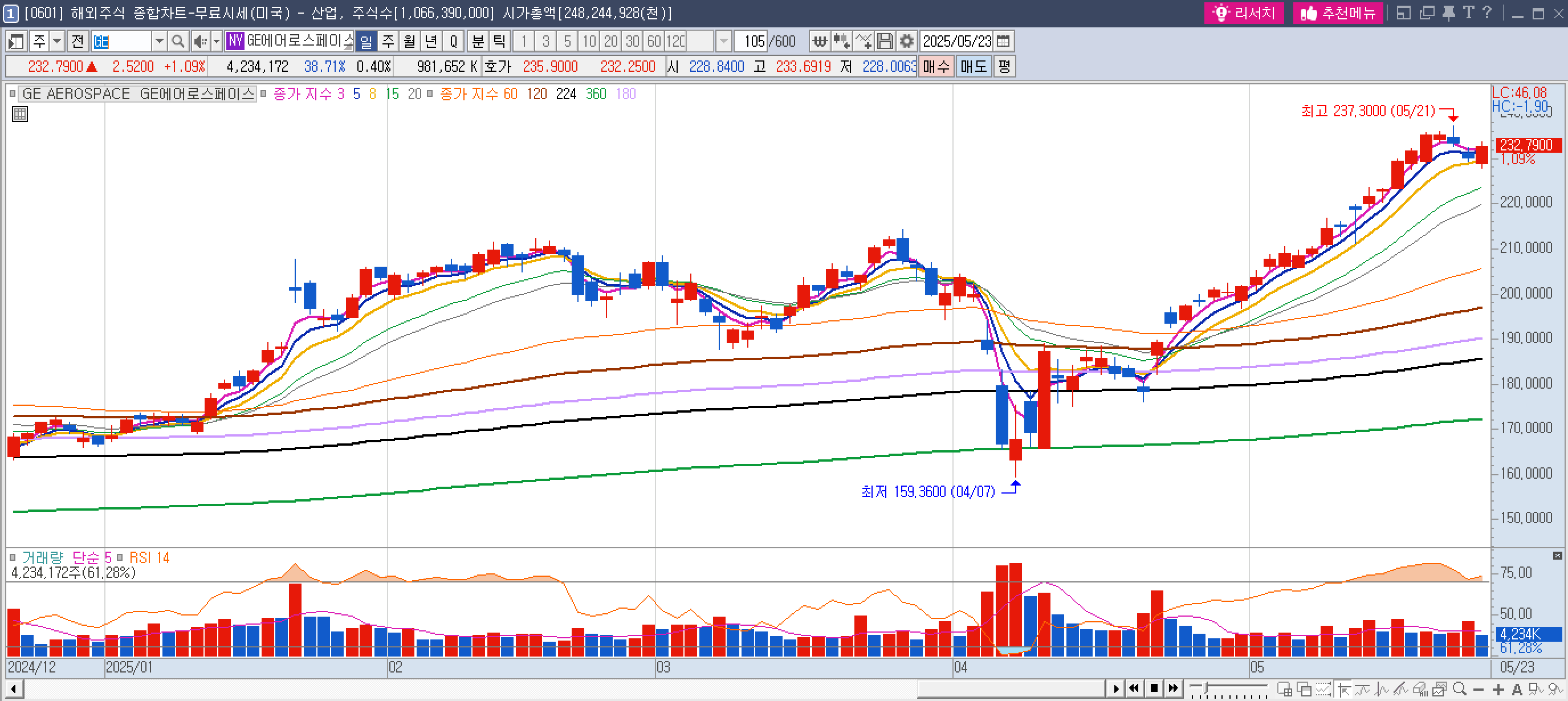The height and width of the screenshot is (701, 1568).
Task: Click the magnifier stock search icon
Action: coord(177,42)
